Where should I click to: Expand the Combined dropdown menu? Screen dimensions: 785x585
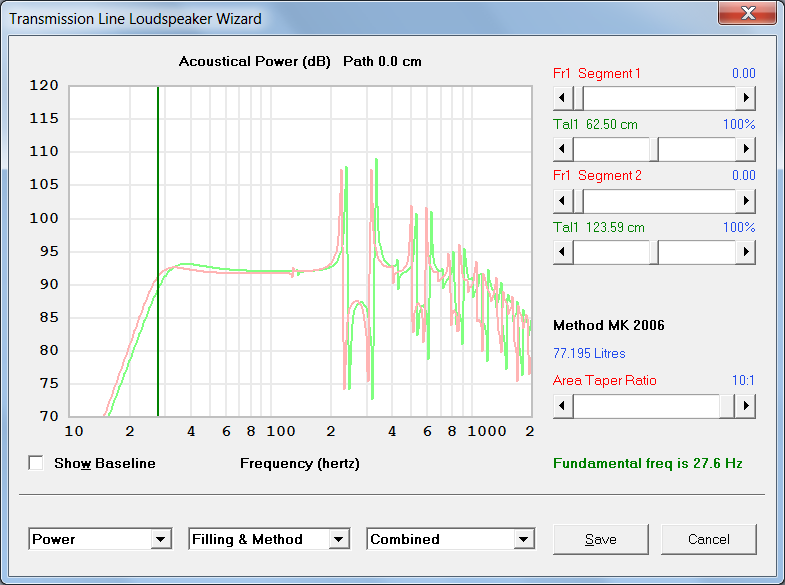pos(524,539)
